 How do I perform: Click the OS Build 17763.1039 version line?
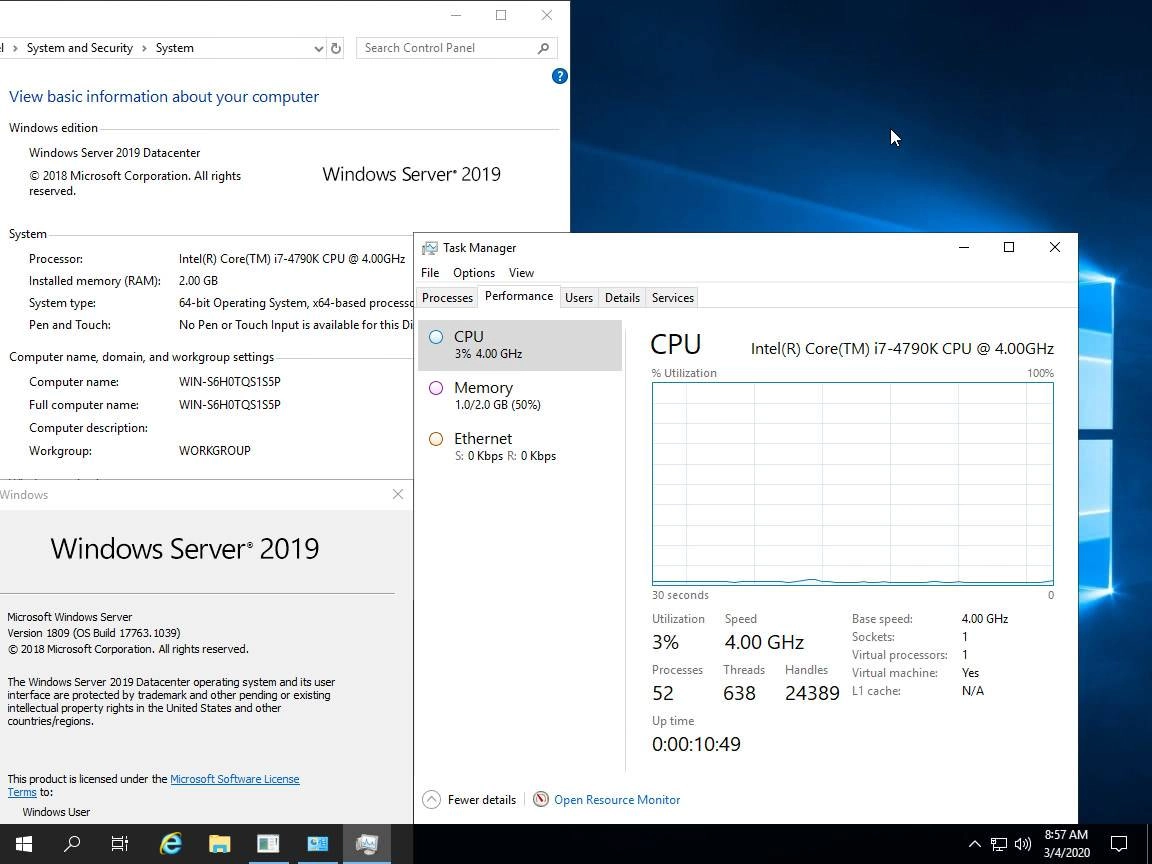tap(94, 633)
